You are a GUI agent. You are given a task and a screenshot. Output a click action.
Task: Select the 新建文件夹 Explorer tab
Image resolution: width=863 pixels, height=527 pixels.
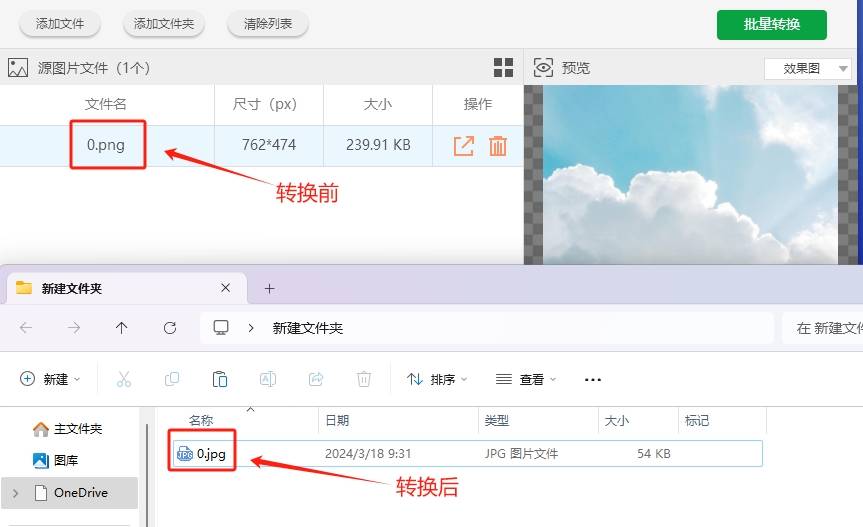(127, 288)
